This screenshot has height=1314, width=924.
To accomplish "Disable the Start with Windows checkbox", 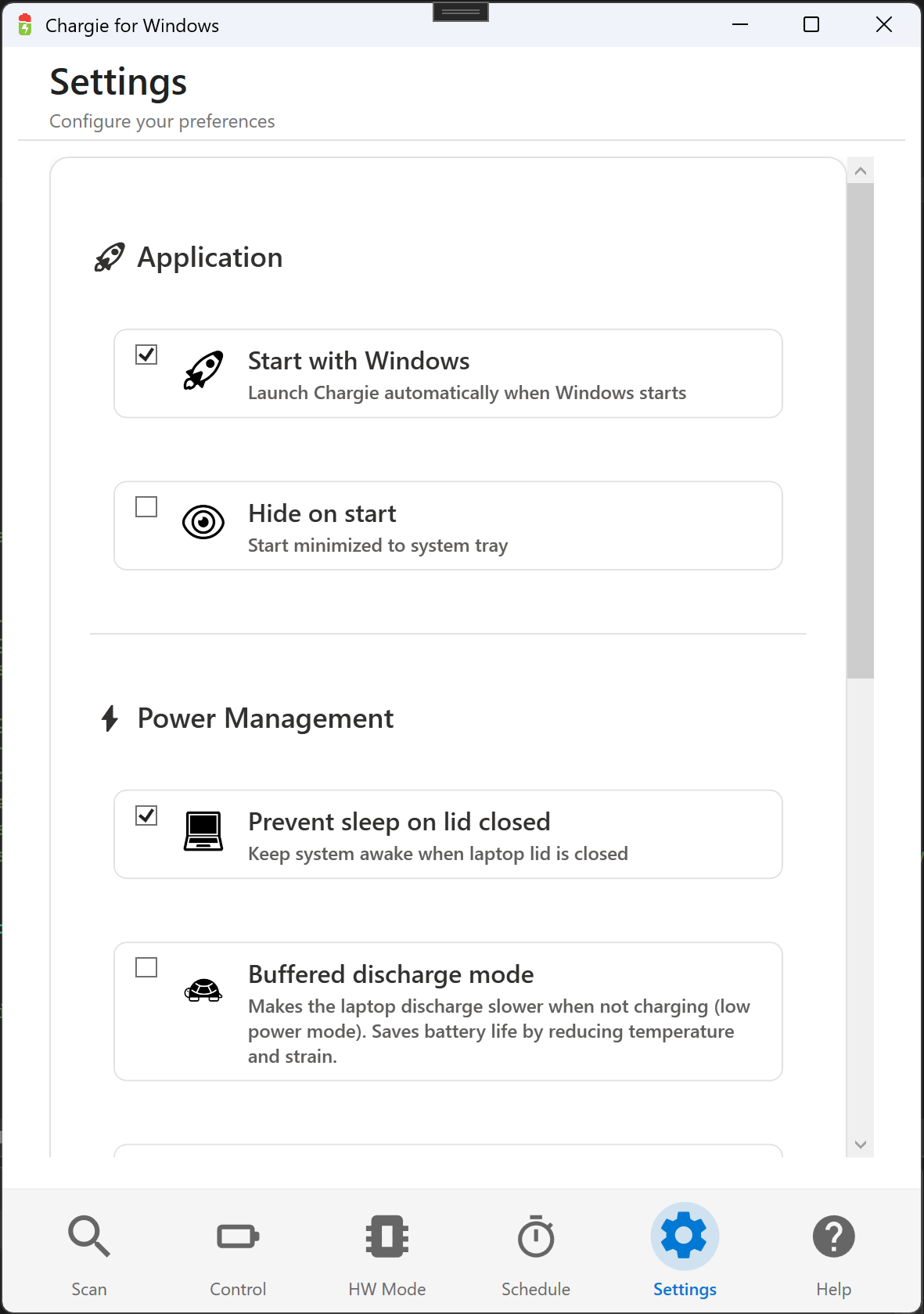I will coord(146,355).
